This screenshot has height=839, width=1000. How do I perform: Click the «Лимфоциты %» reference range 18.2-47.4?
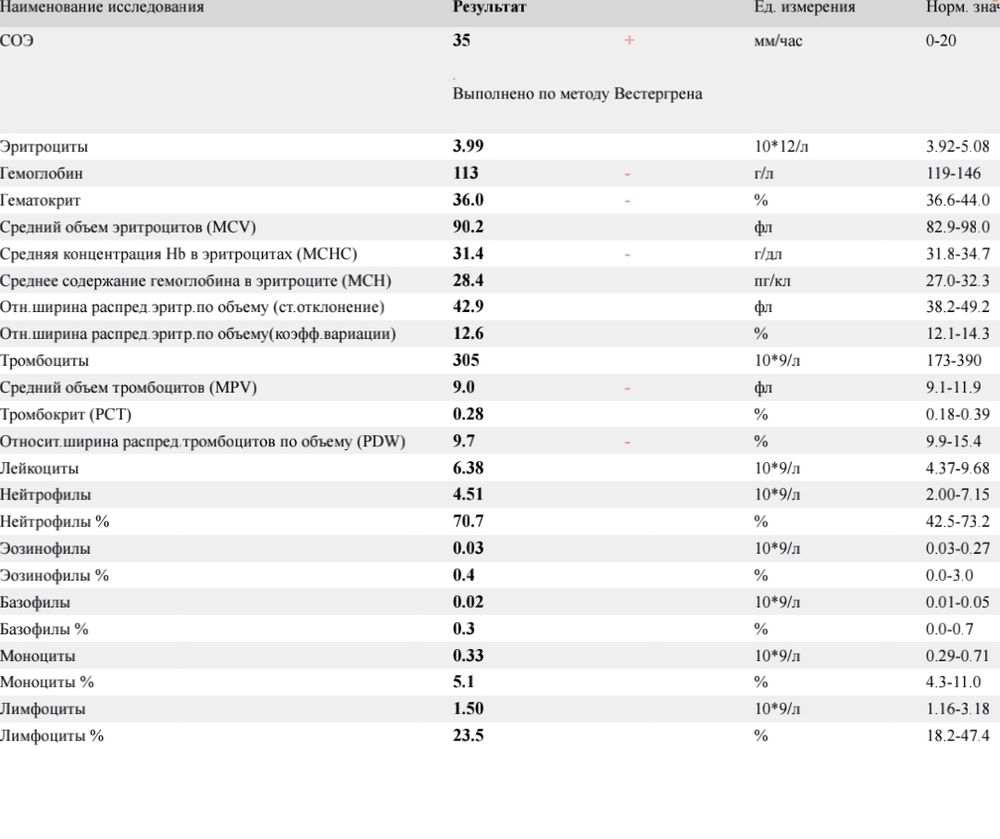tap(957, 736)
